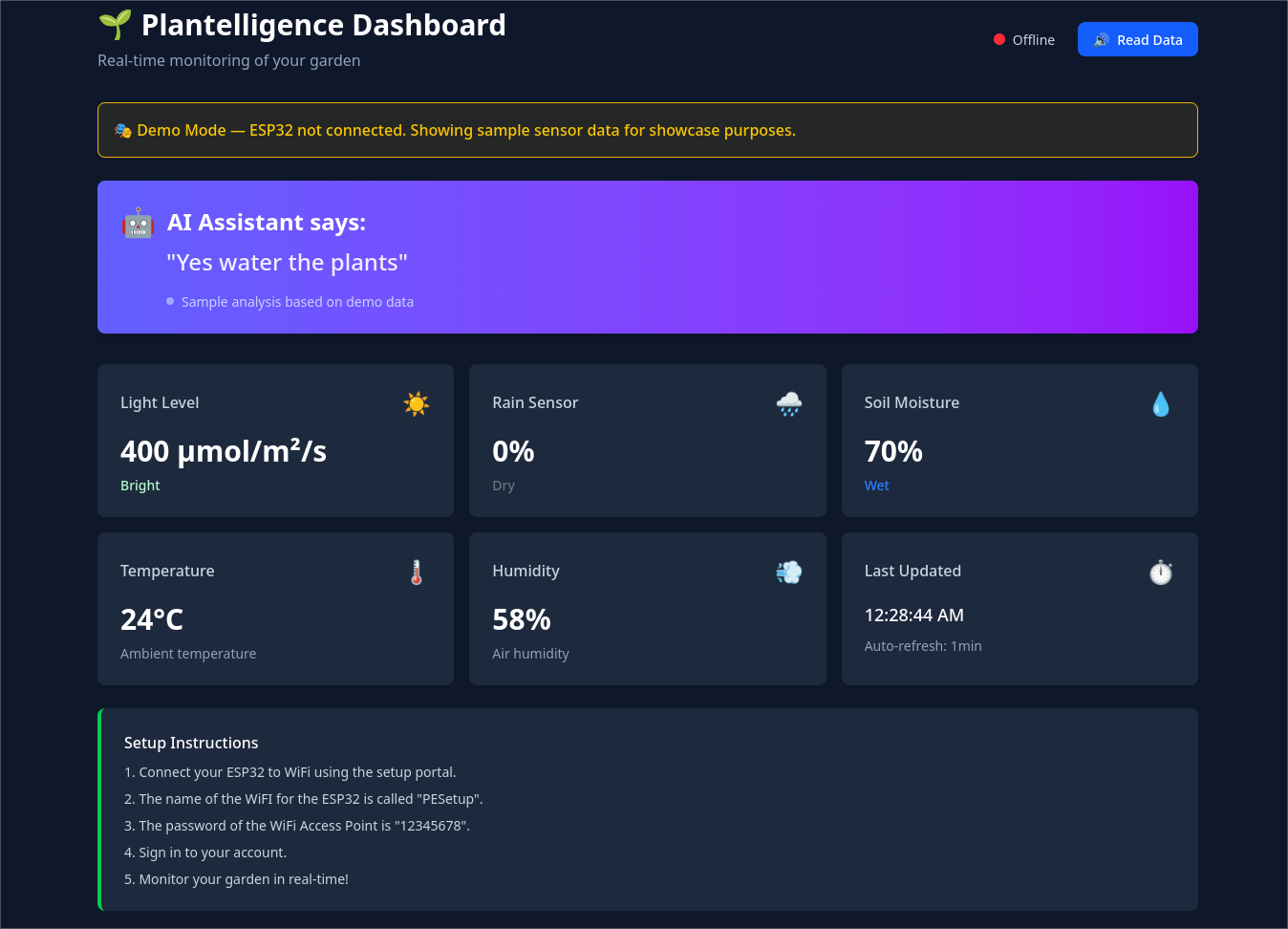Viewport: 1288px width, 929px height.
Task: Click the seedling logo icon
Action: pos(115,25)
